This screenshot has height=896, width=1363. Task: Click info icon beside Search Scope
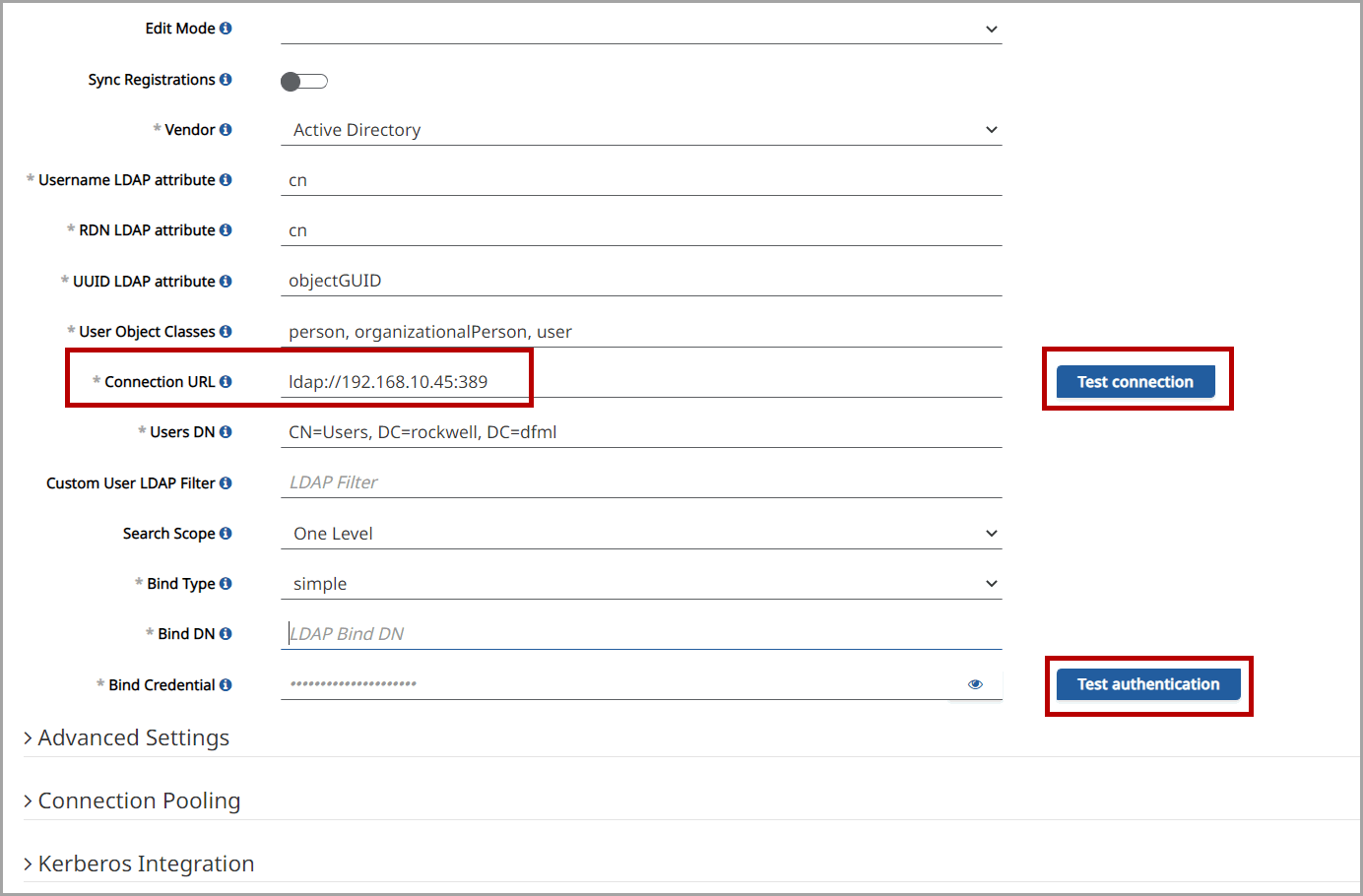pyautogui.click(x=226, y=534)
